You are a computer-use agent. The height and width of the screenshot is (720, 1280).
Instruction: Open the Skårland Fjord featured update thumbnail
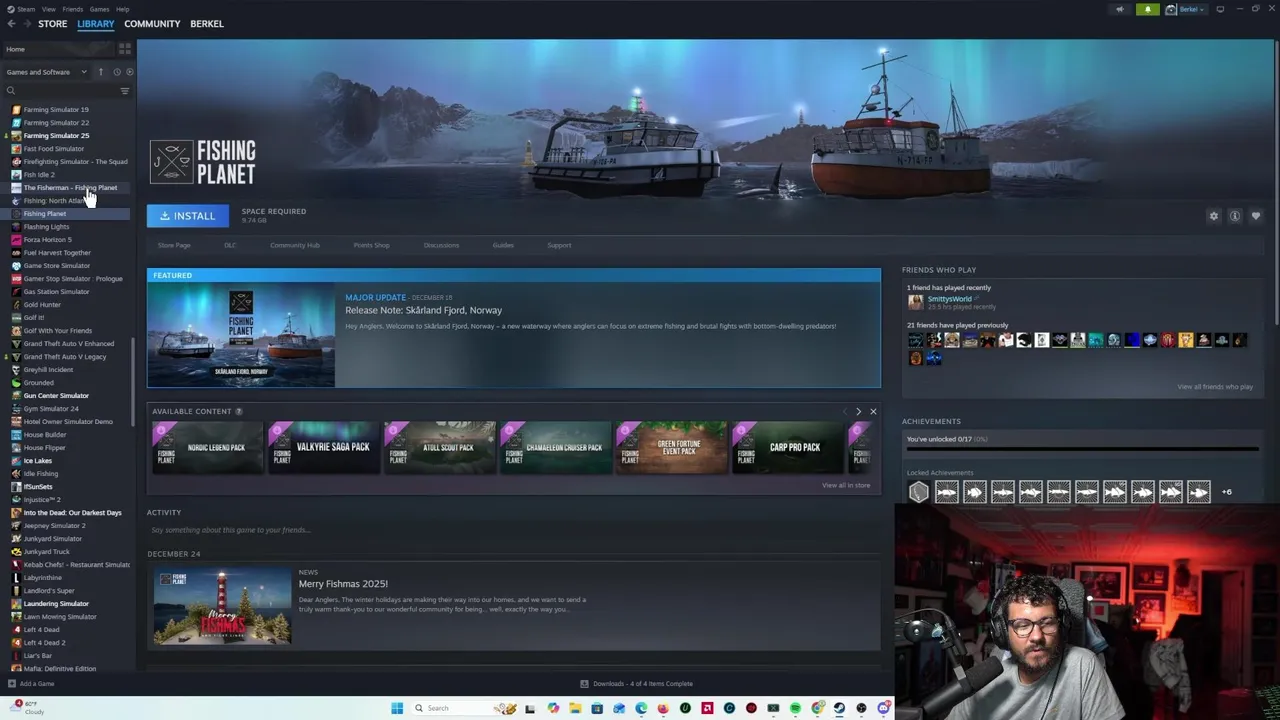(241, 335)
